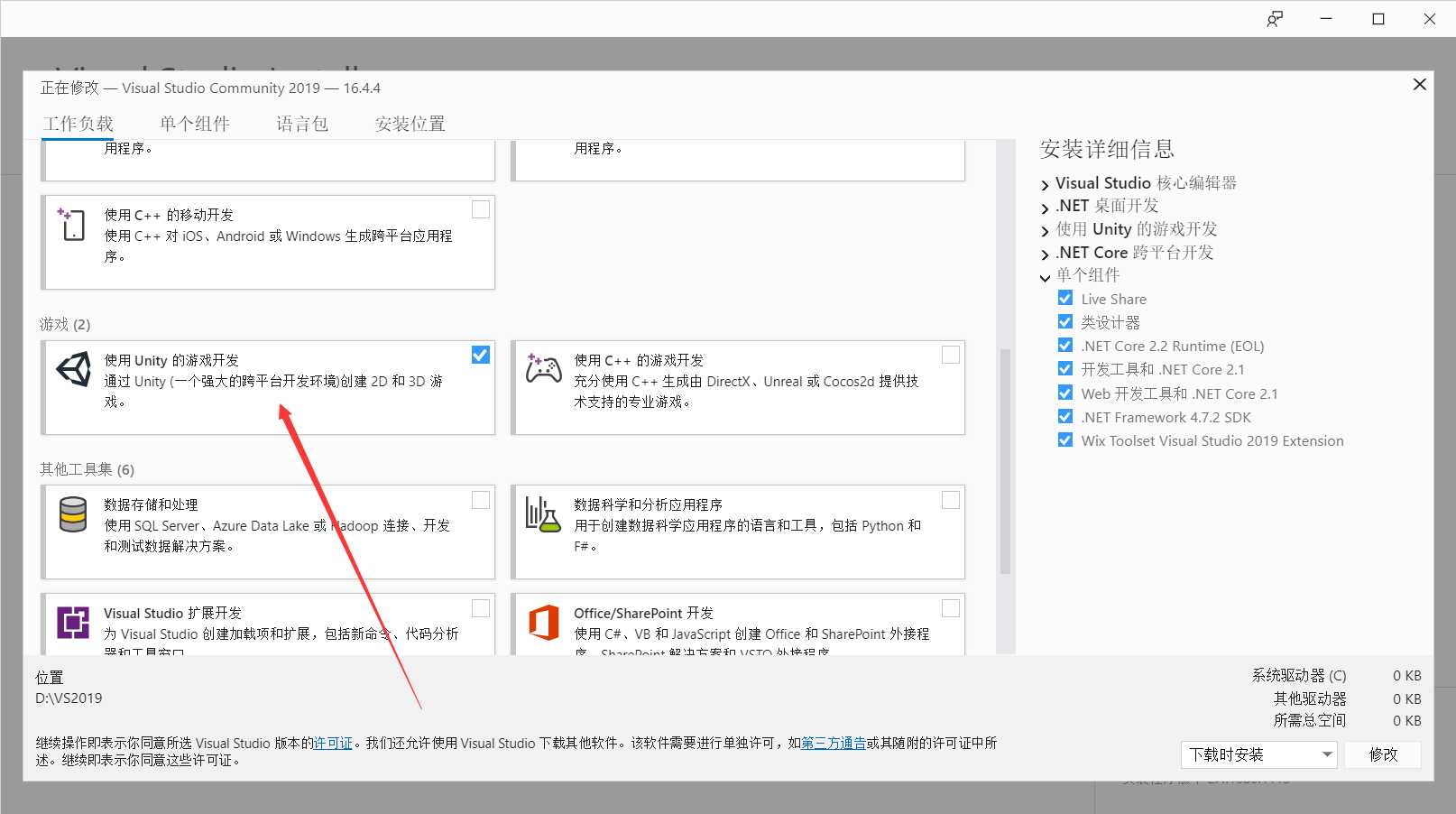Click the install path D:\VS2019

pos(69,698)
